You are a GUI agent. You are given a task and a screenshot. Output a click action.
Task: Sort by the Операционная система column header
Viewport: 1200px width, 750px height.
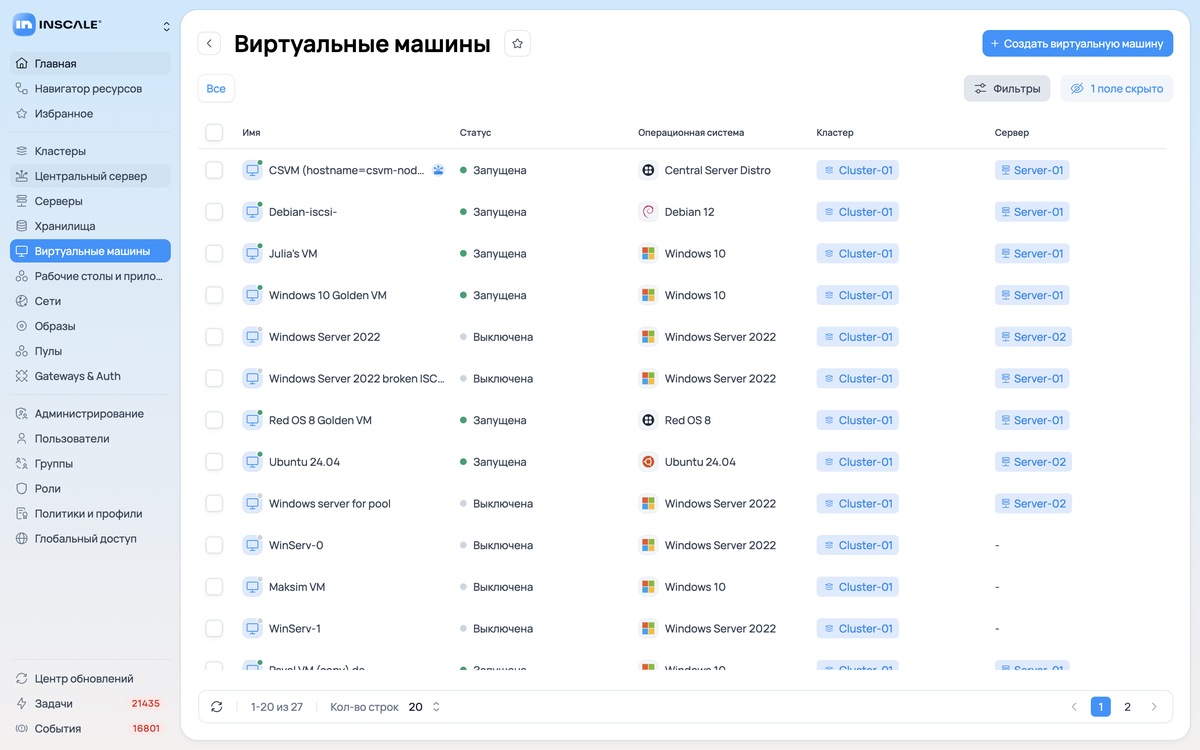[x=691, y=132]
